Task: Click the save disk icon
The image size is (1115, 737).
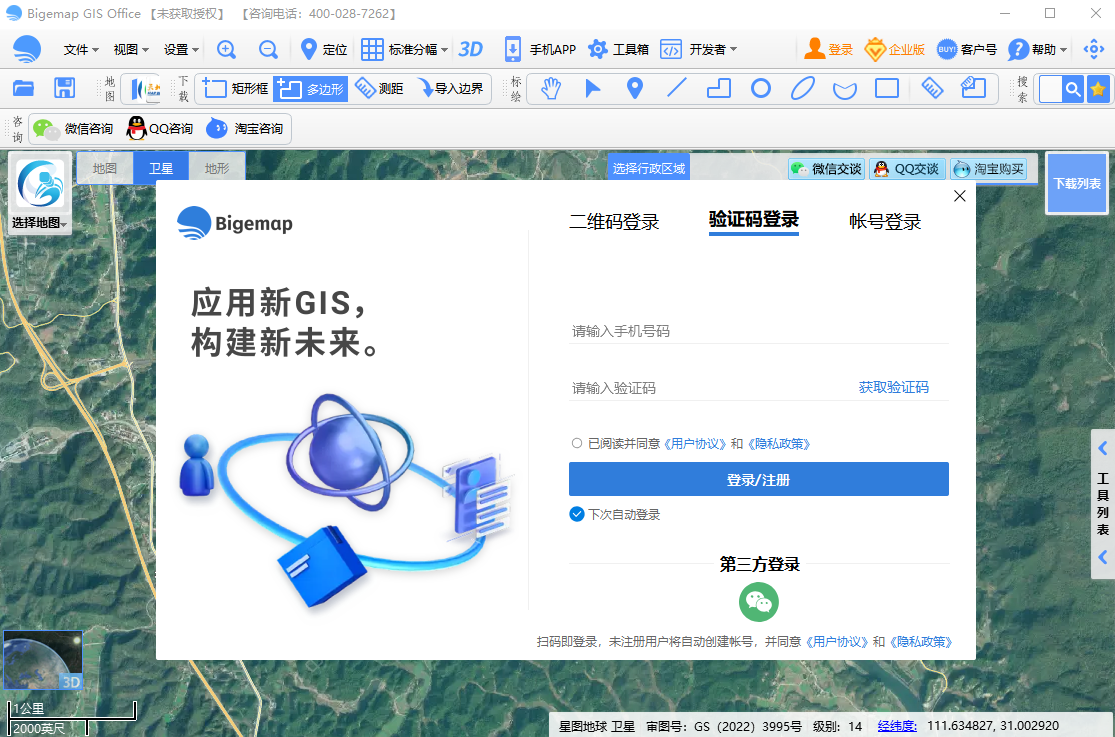Action: (65, 89)
